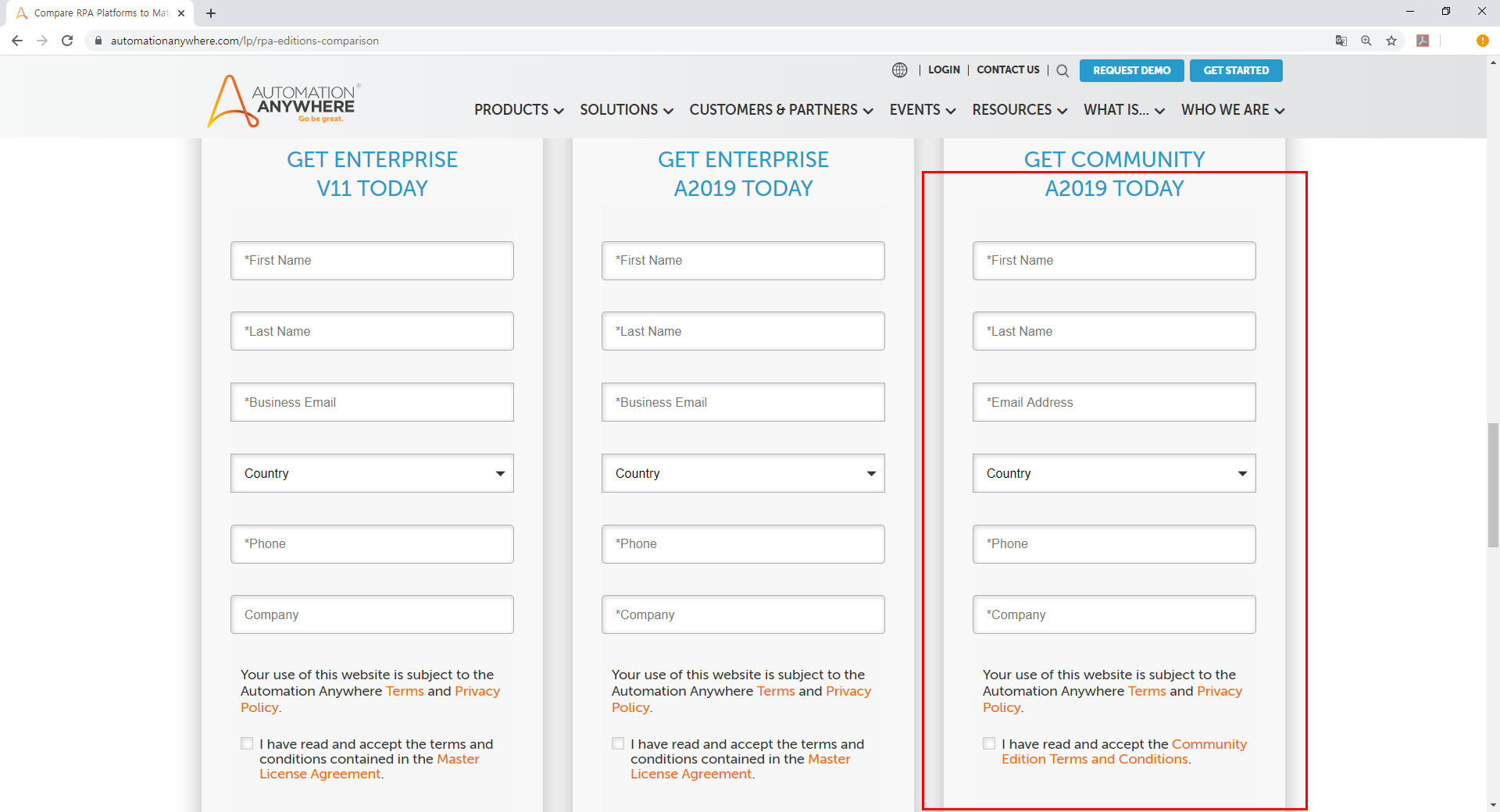Open a new browser tab
1500x812 pixels.
pos(211,13)
